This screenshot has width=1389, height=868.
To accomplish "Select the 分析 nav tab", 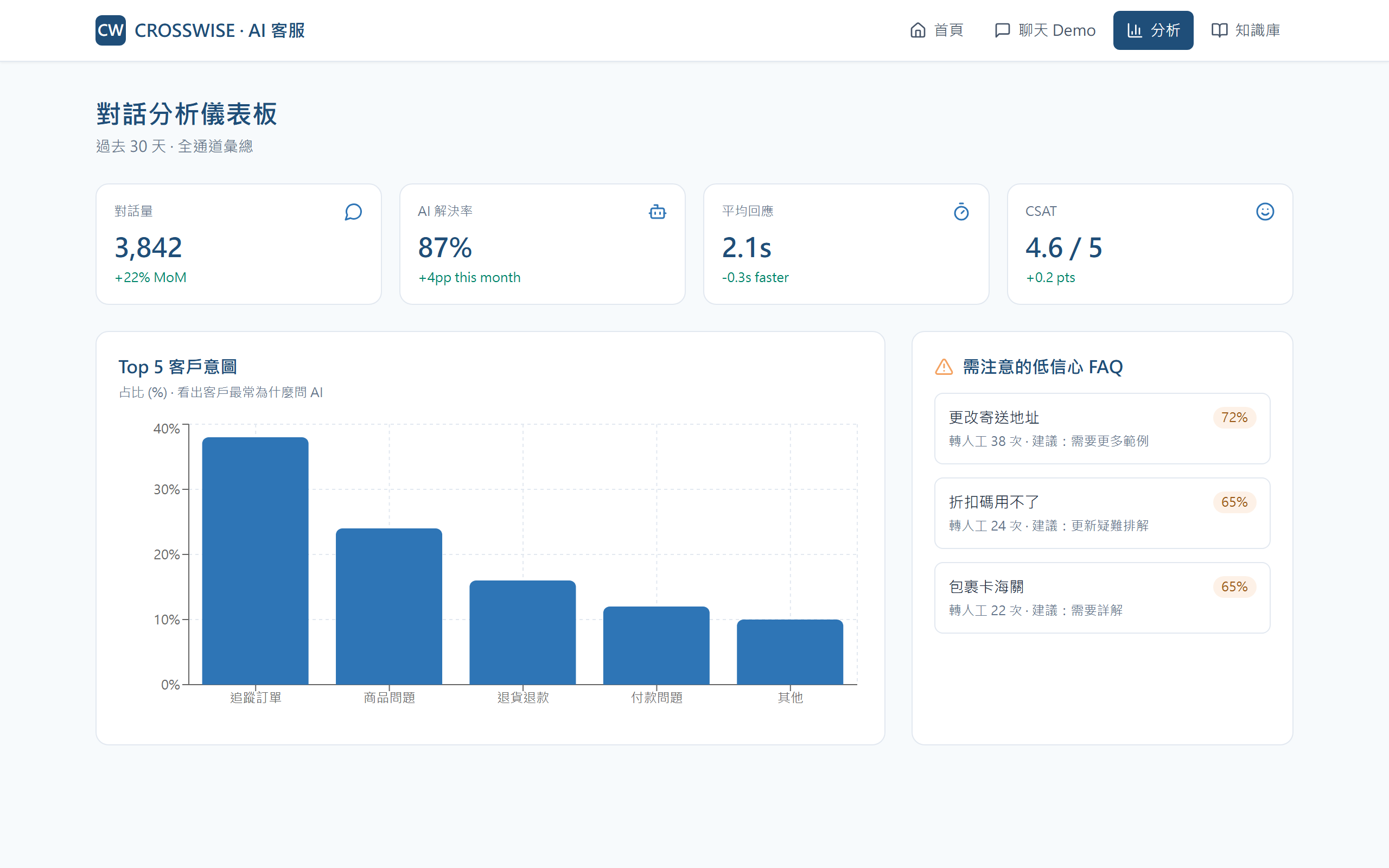I will (x=1153, y=30).
